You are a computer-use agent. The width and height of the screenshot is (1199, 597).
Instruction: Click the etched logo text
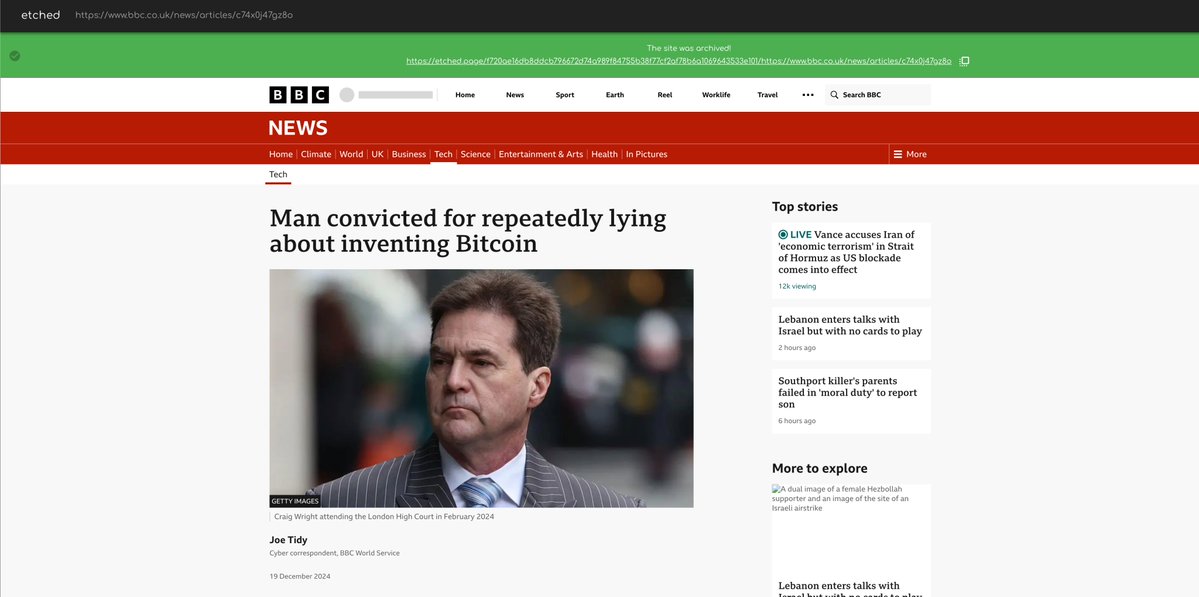tap(41, 15)
